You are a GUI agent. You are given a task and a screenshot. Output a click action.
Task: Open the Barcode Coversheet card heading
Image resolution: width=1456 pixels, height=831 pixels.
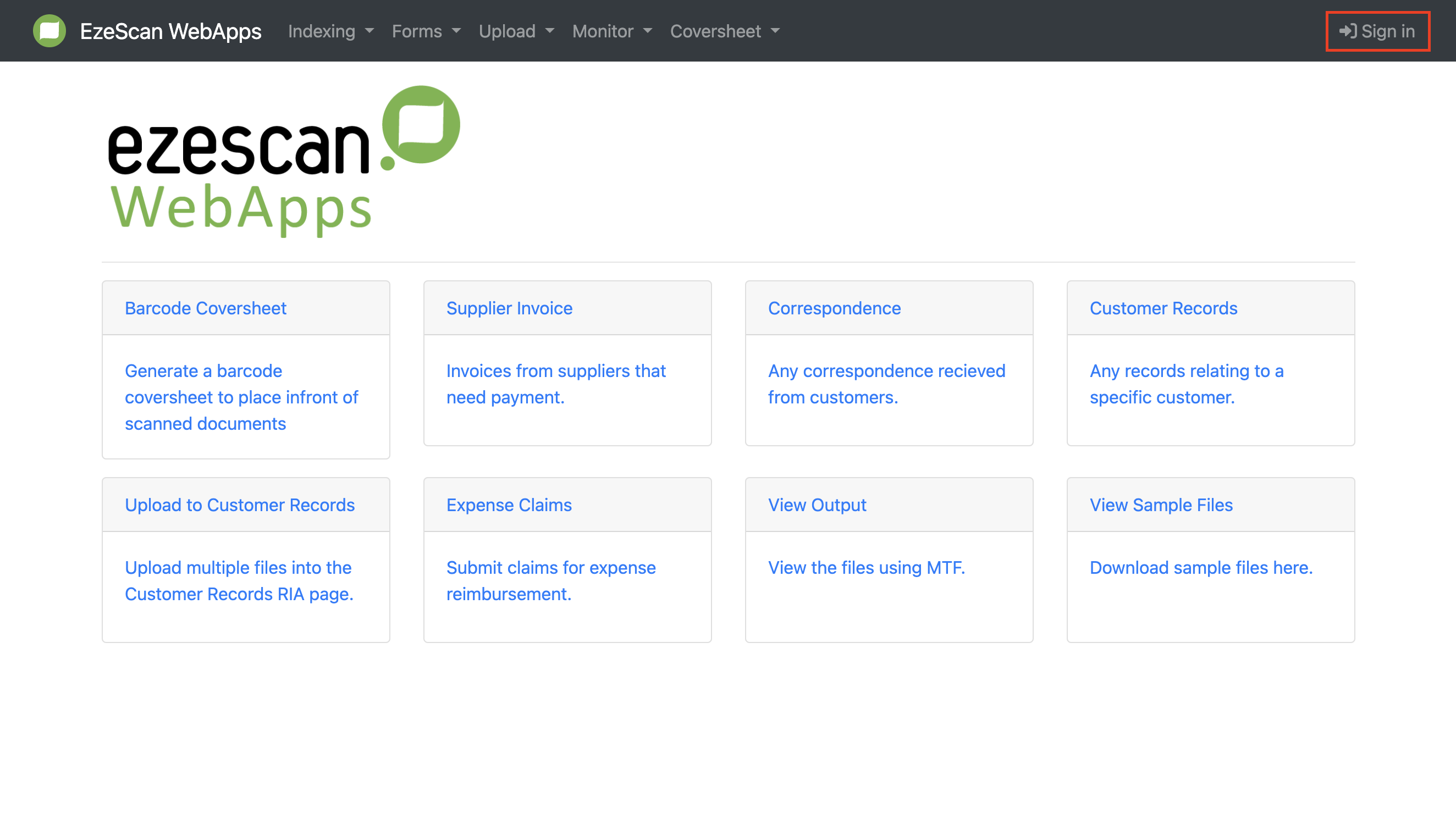pos(206,308)
